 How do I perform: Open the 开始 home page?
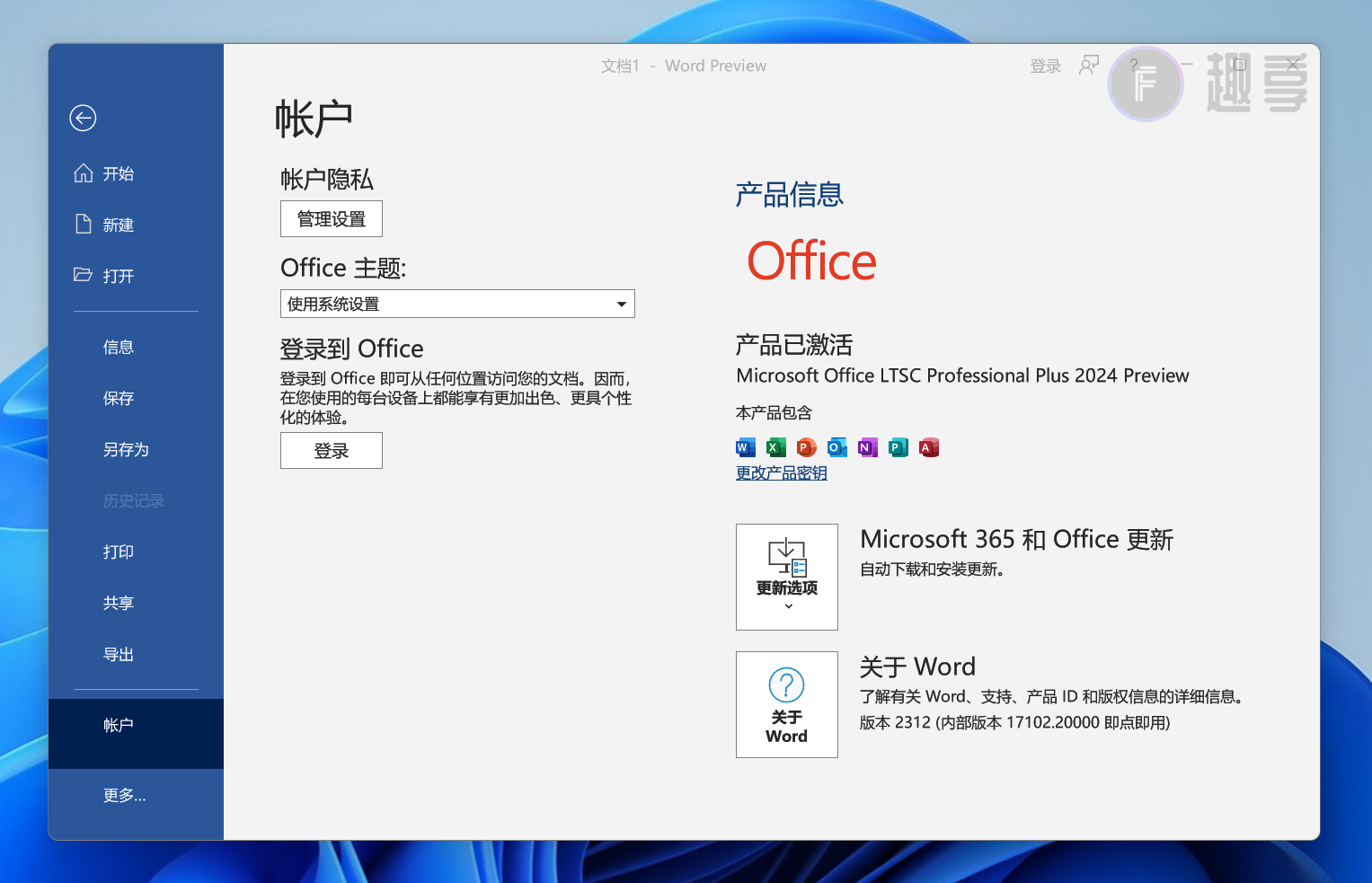click(136, 173)
